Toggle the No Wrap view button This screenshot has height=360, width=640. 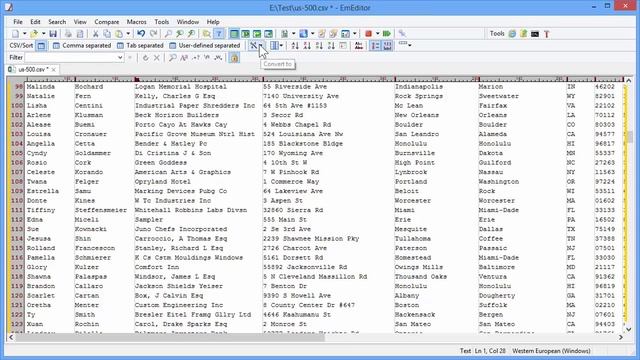[x=234, y=34]
